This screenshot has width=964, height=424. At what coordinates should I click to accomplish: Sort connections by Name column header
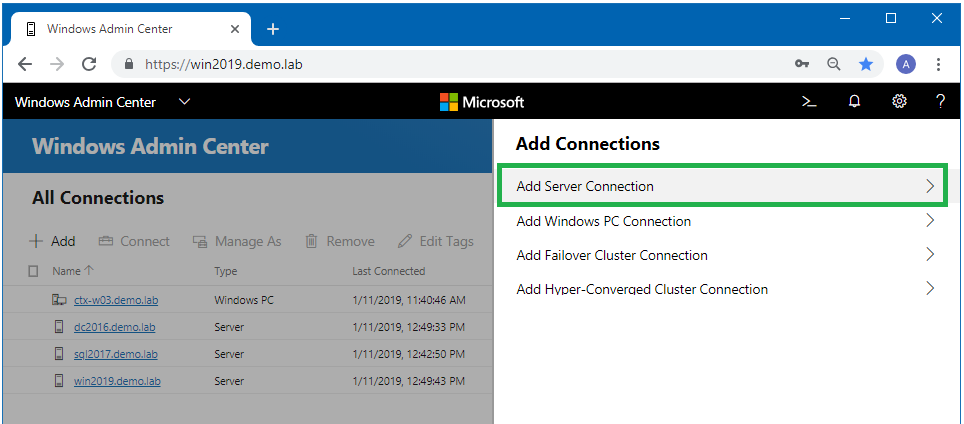(66, 271)
